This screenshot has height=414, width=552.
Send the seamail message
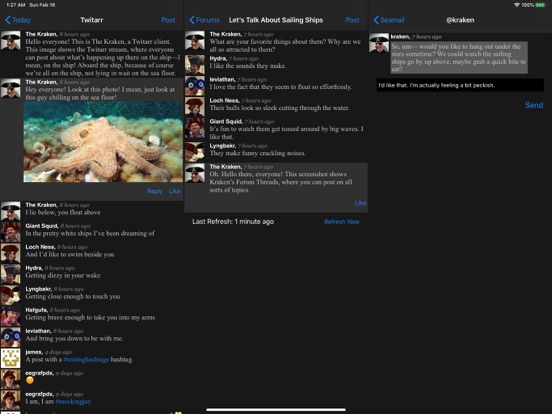(x=534, y=105)
